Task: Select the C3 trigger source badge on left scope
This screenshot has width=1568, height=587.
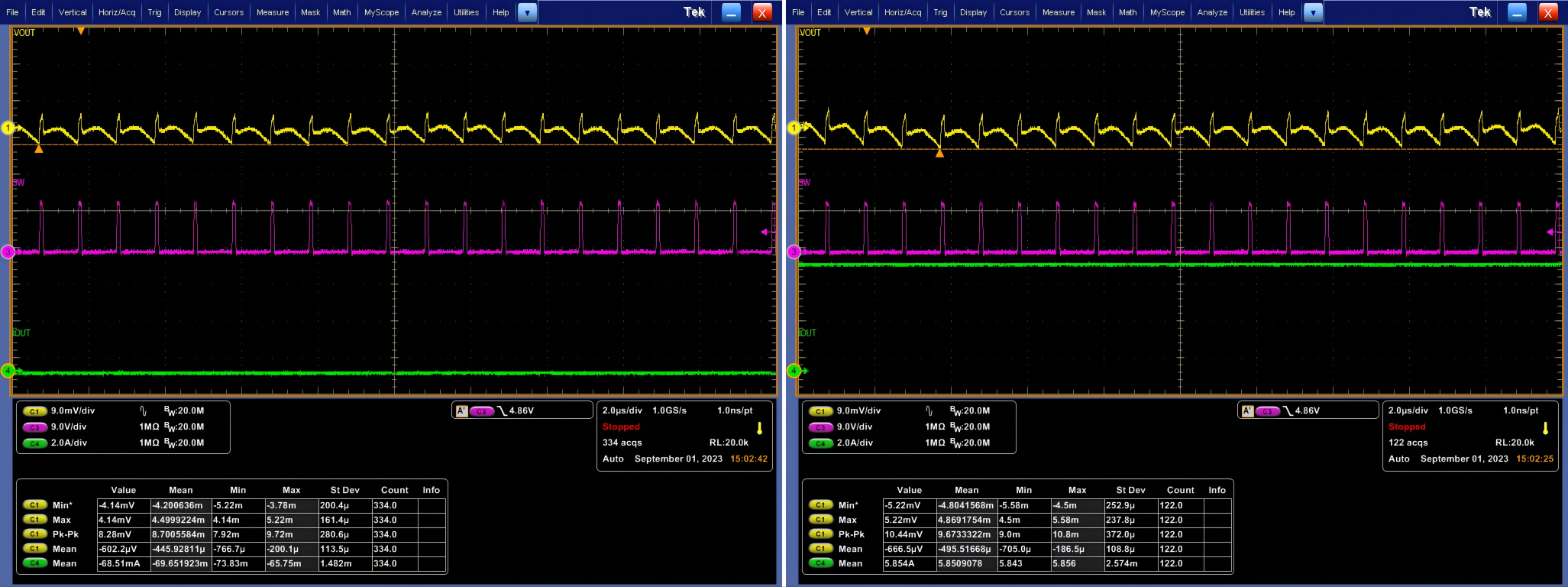Action: (481, 411)
